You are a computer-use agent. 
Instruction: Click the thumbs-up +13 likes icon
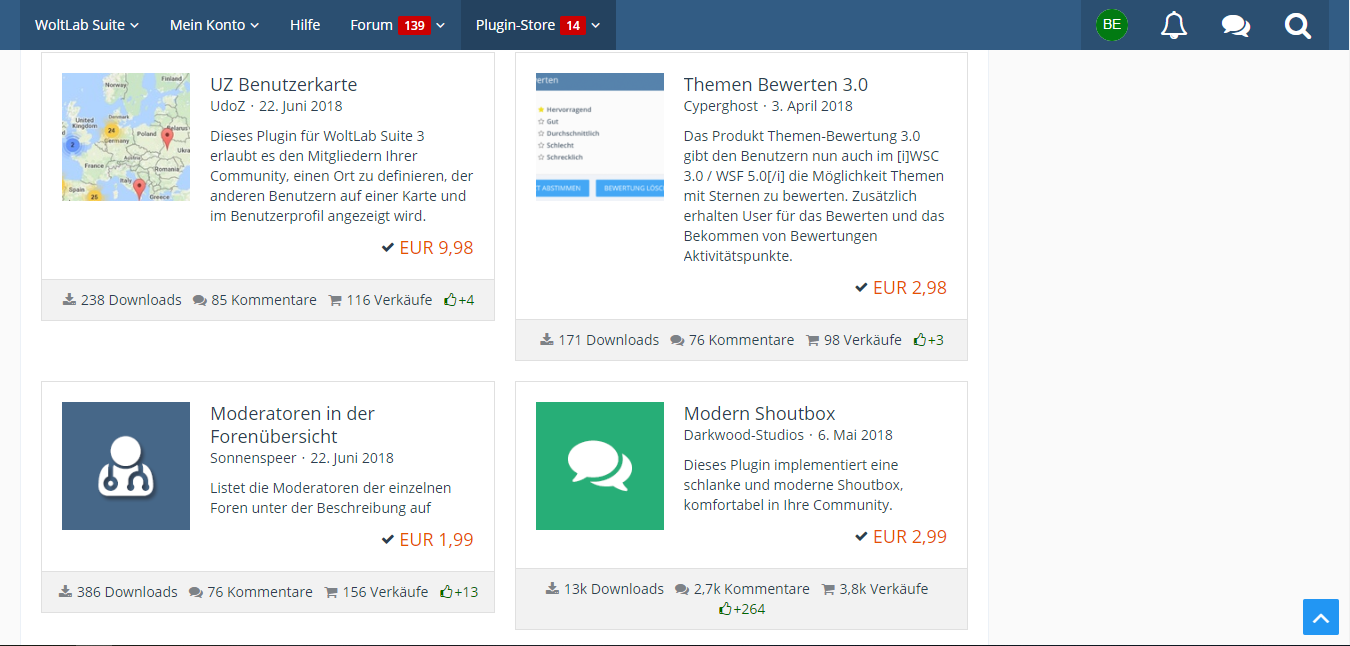point(459,592)
